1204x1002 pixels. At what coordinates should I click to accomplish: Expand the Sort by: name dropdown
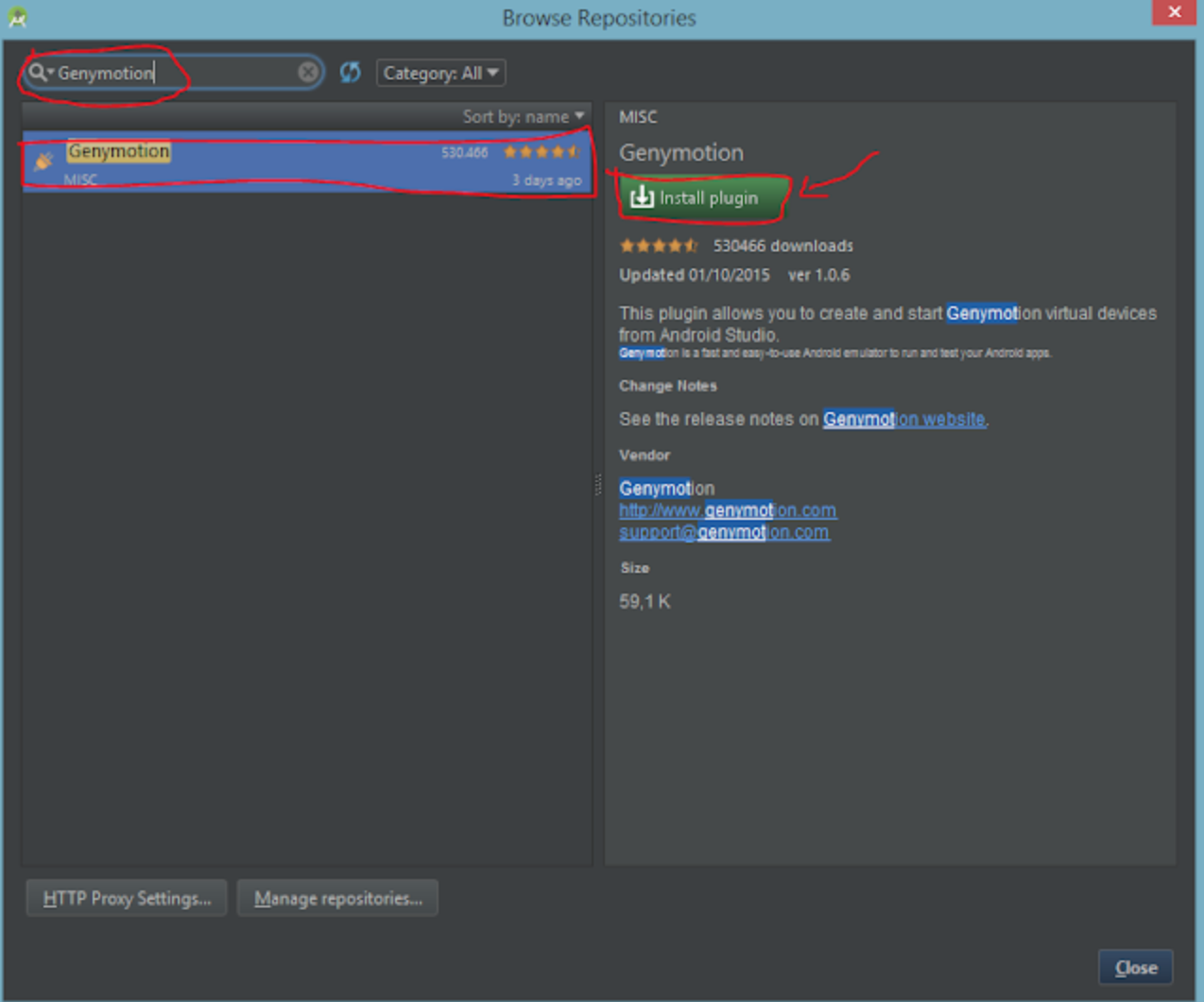[x=523, y=116]
